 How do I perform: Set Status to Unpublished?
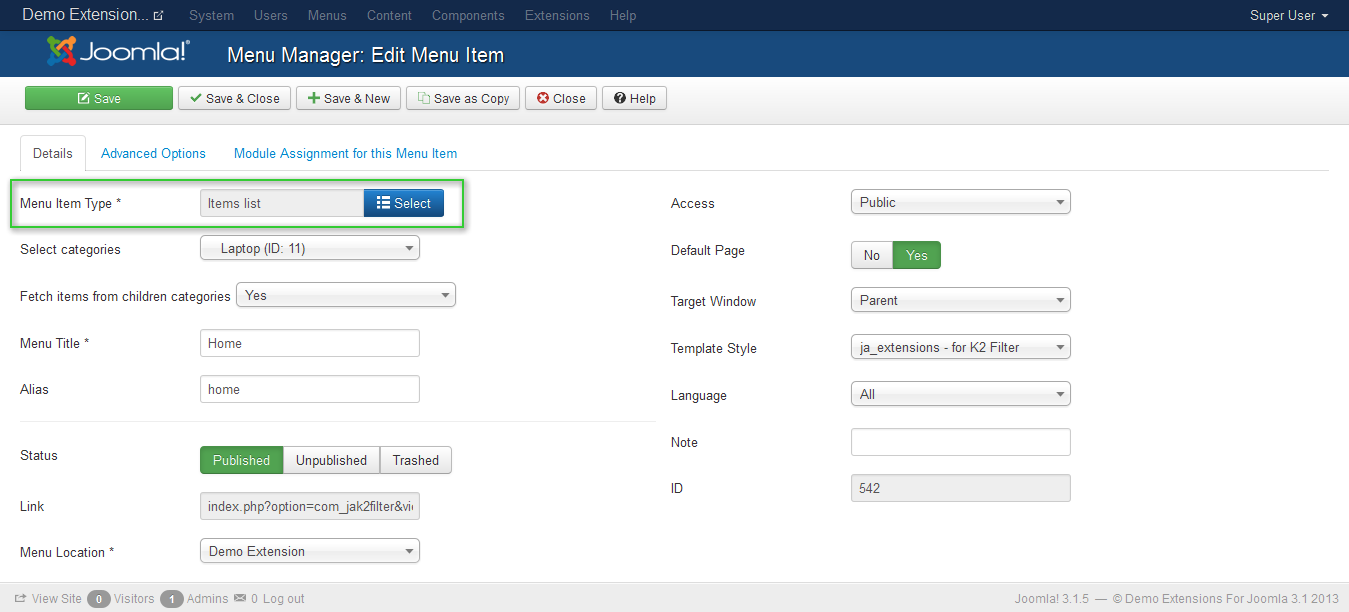tap(331, 460)
